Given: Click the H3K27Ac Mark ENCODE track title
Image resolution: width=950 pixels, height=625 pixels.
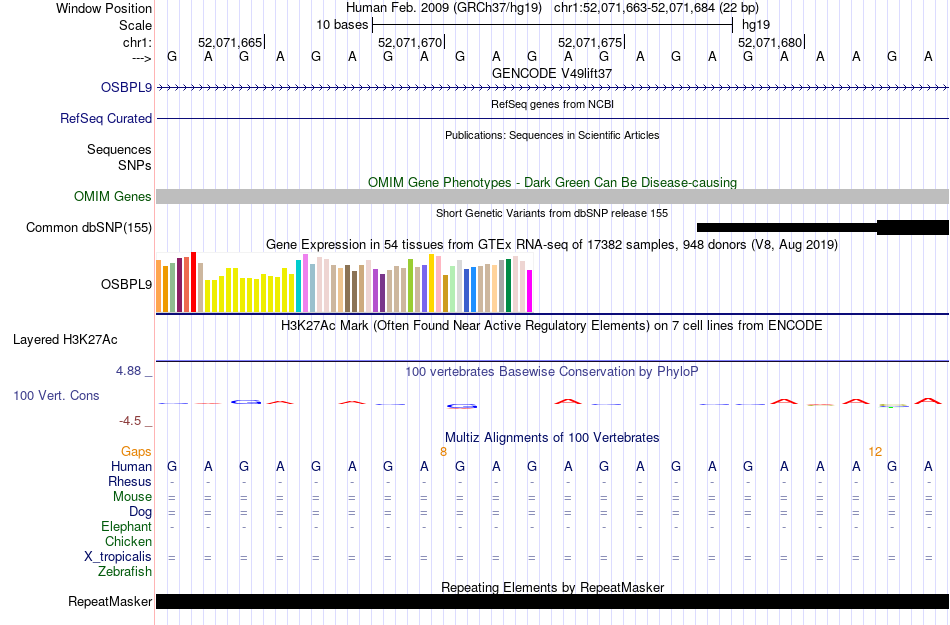Looking at the screenshot, I should point(552,326).
